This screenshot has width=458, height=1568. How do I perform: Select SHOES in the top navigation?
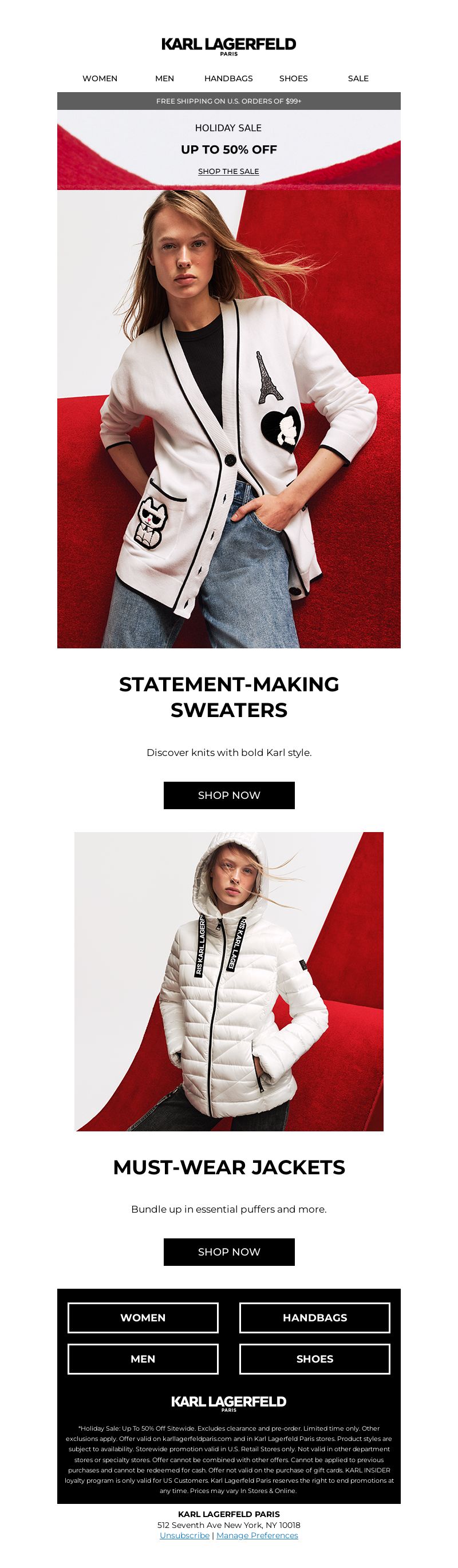tap(294, 78)
